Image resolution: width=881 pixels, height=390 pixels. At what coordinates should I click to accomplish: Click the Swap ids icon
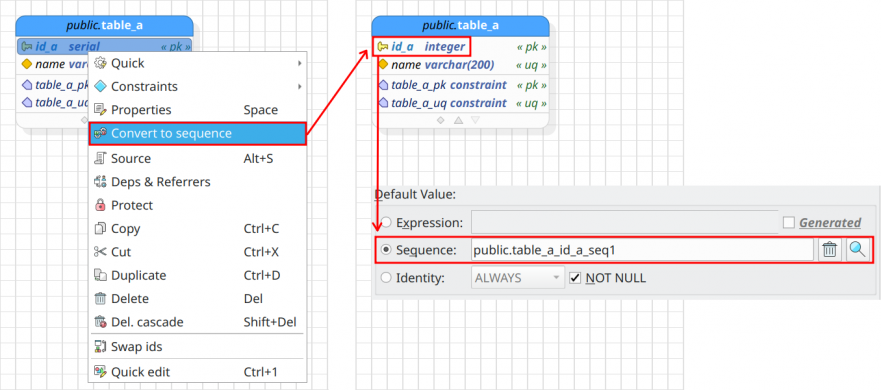pyautogui.click(x=100, y=347)
